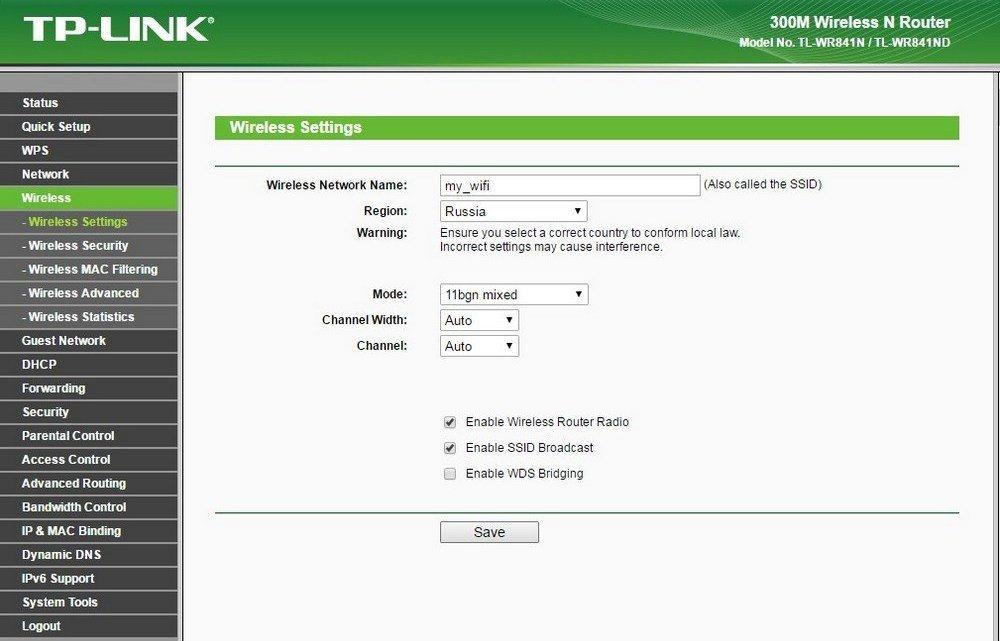Open Advanced Routing in sidebar
Screen dimensions: 1000x641
(89, 483)
